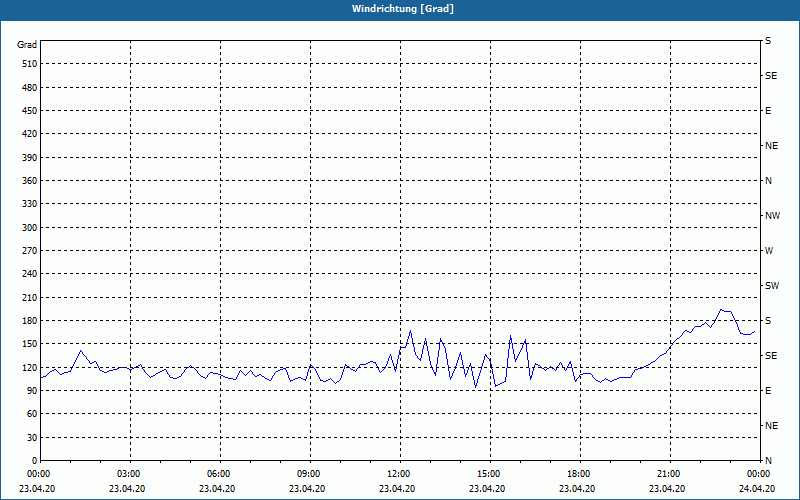Screen dimensions: 800x500
Task: Click the chart title Windrichtung [Grad]
Action: (x=403, y=9)
